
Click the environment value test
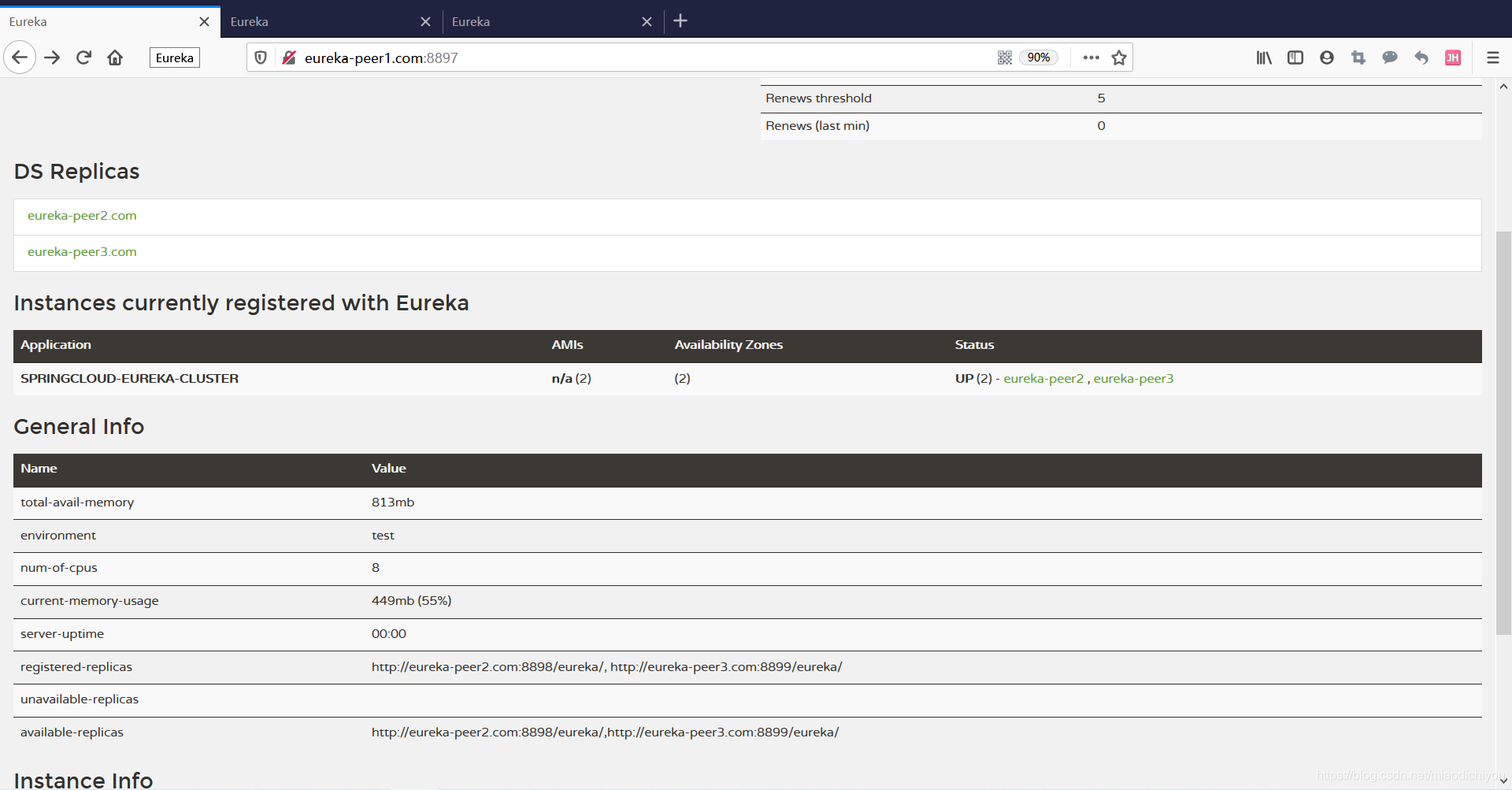pos(383,536)
